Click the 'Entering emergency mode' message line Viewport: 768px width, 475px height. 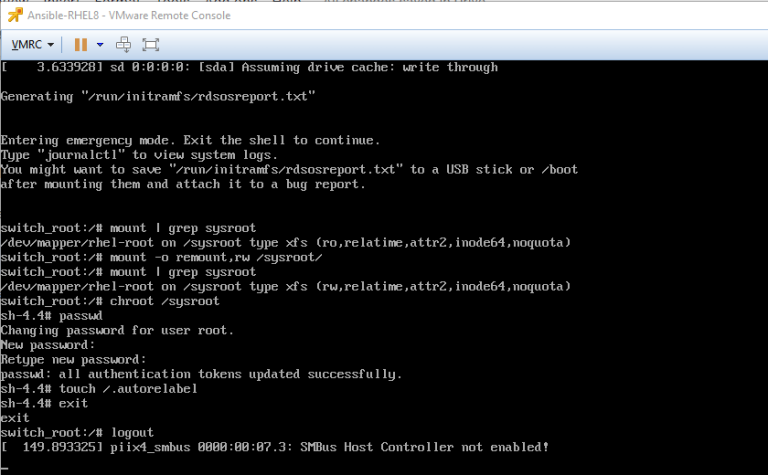click(x=190, y=140)
